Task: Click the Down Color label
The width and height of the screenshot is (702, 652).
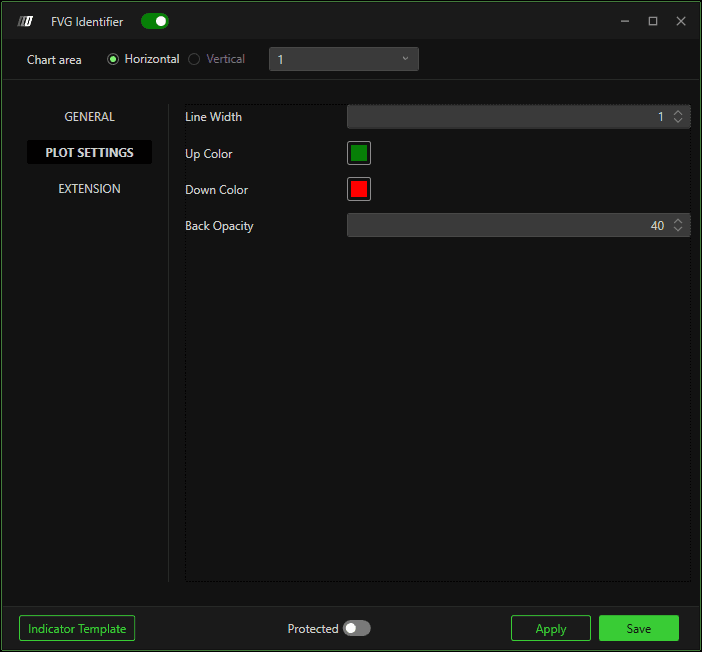Action: coord(216,190)
